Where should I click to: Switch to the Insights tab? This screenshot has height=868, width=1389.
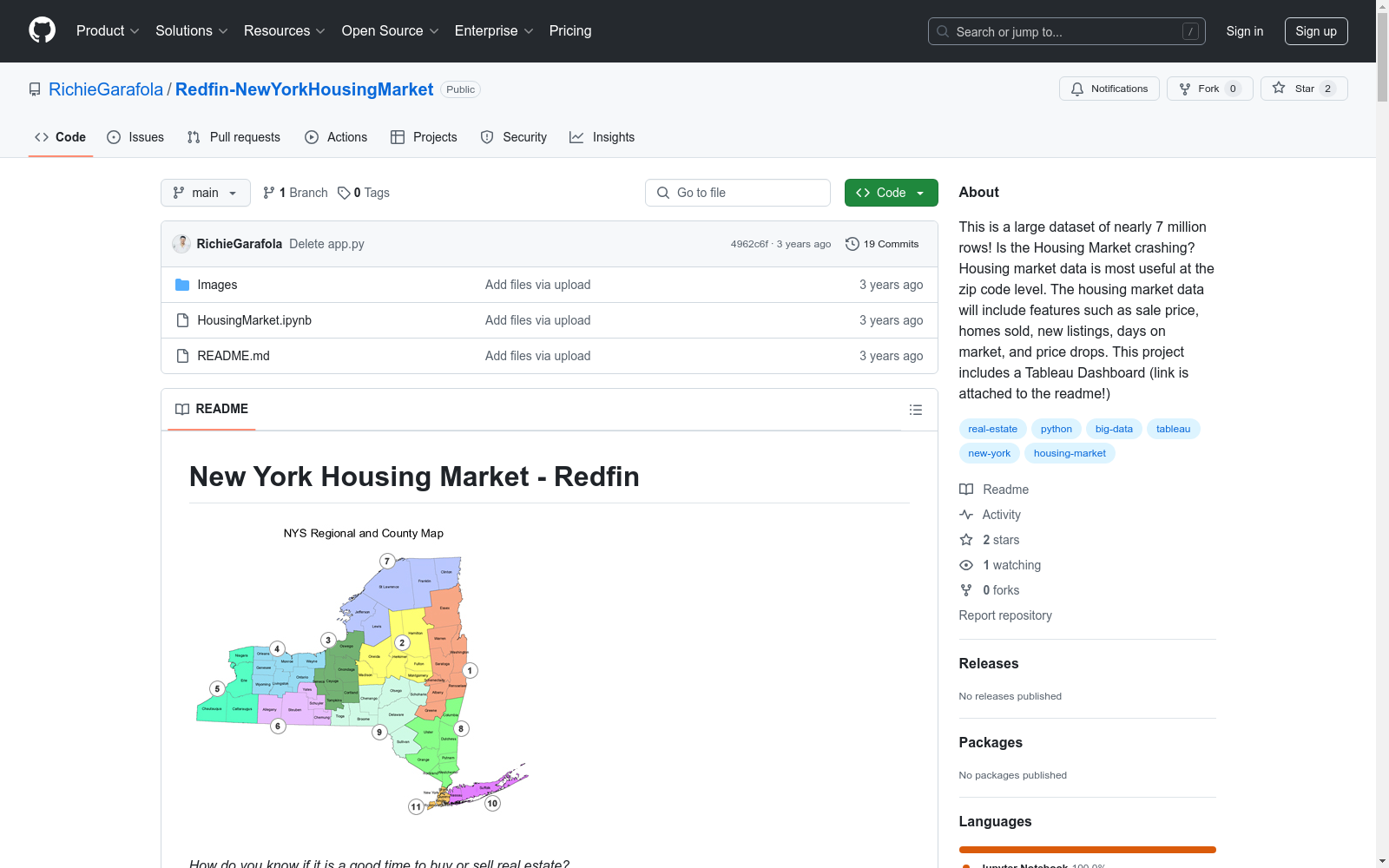(x=602, y=137)
